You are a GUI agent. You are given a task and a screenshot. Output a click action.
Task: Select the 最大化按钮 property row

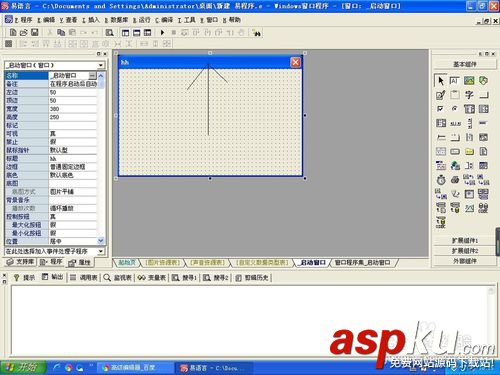(51, 225)
